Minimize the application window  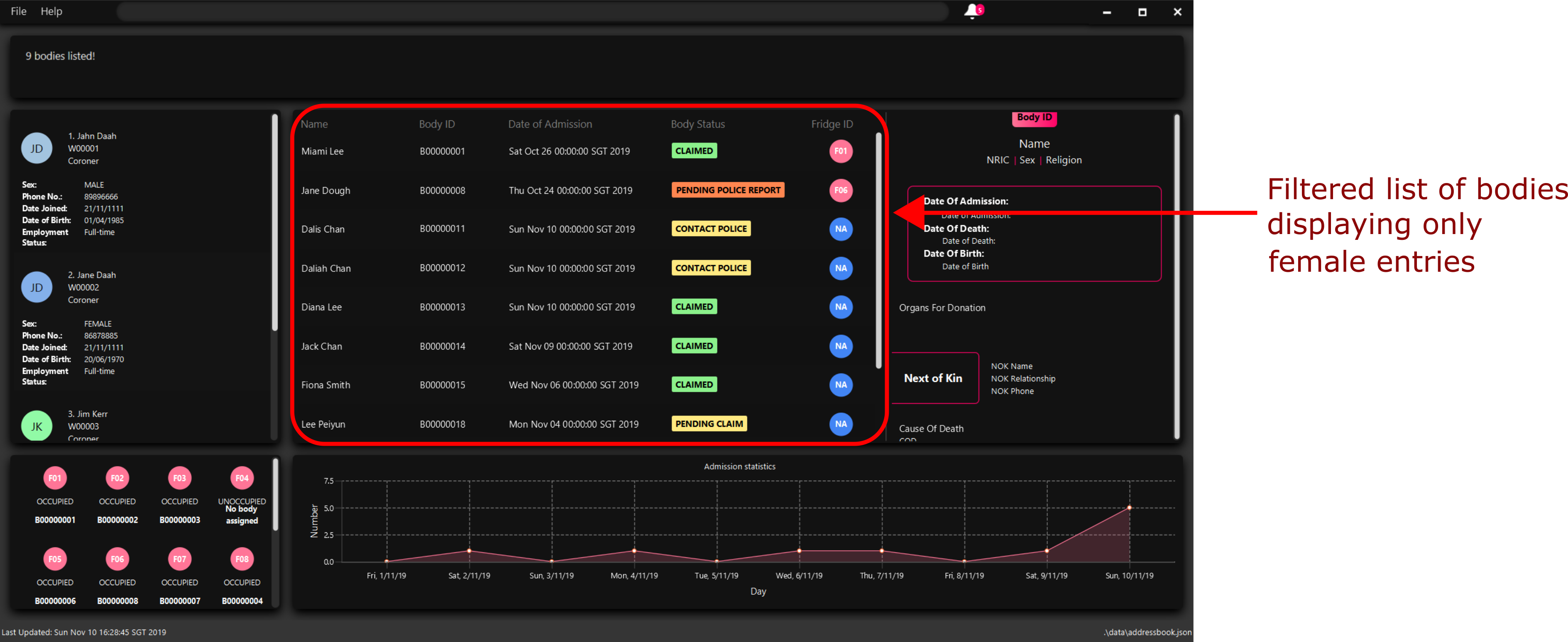pyautogui.click(x=1107, y=12)
